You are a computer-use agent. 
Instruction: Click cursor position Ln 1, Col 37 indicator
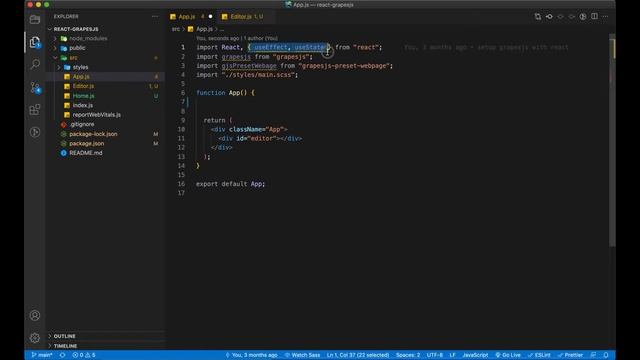358,355
